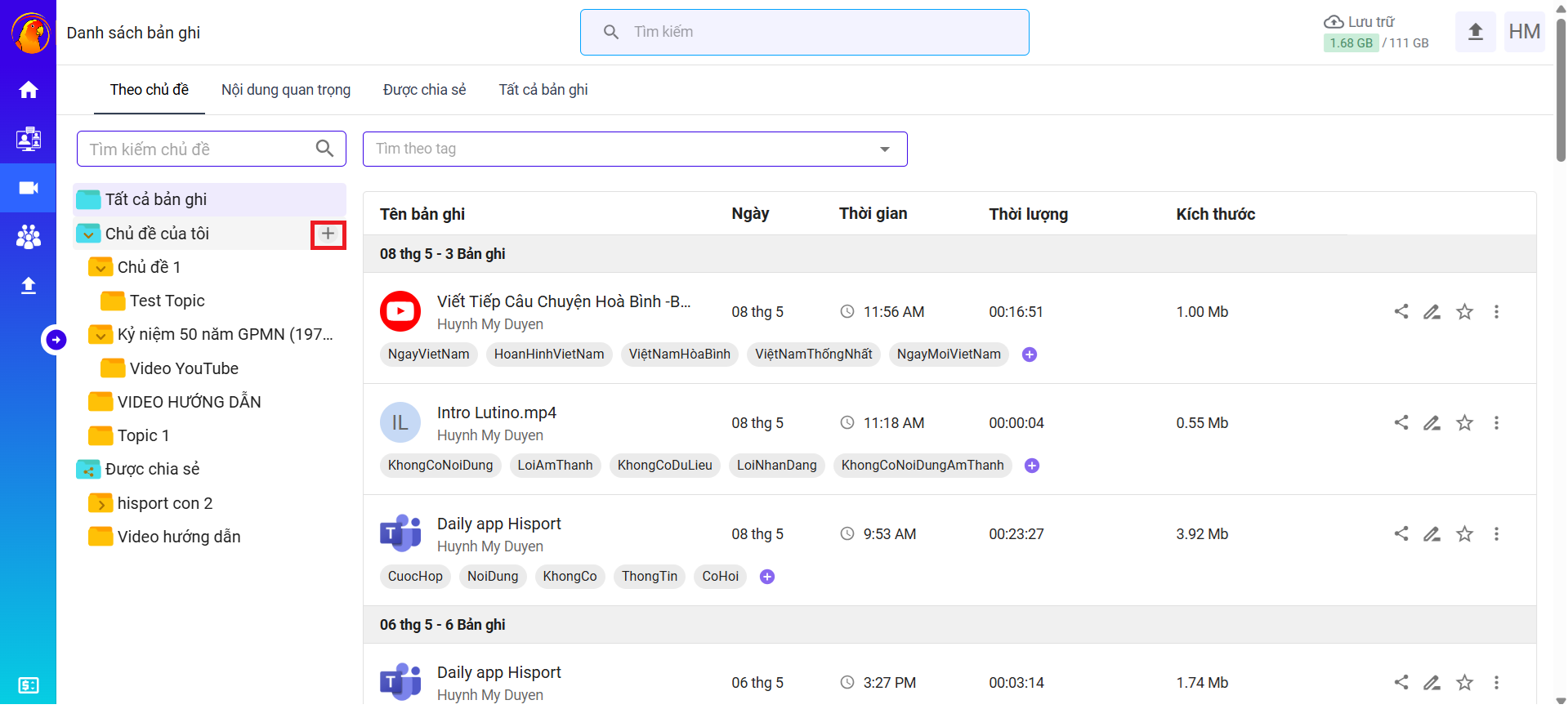Edit the Intro Lutino.mp4 recording
This screenshot has width=1568, height=718.
tap(1432, 422)
